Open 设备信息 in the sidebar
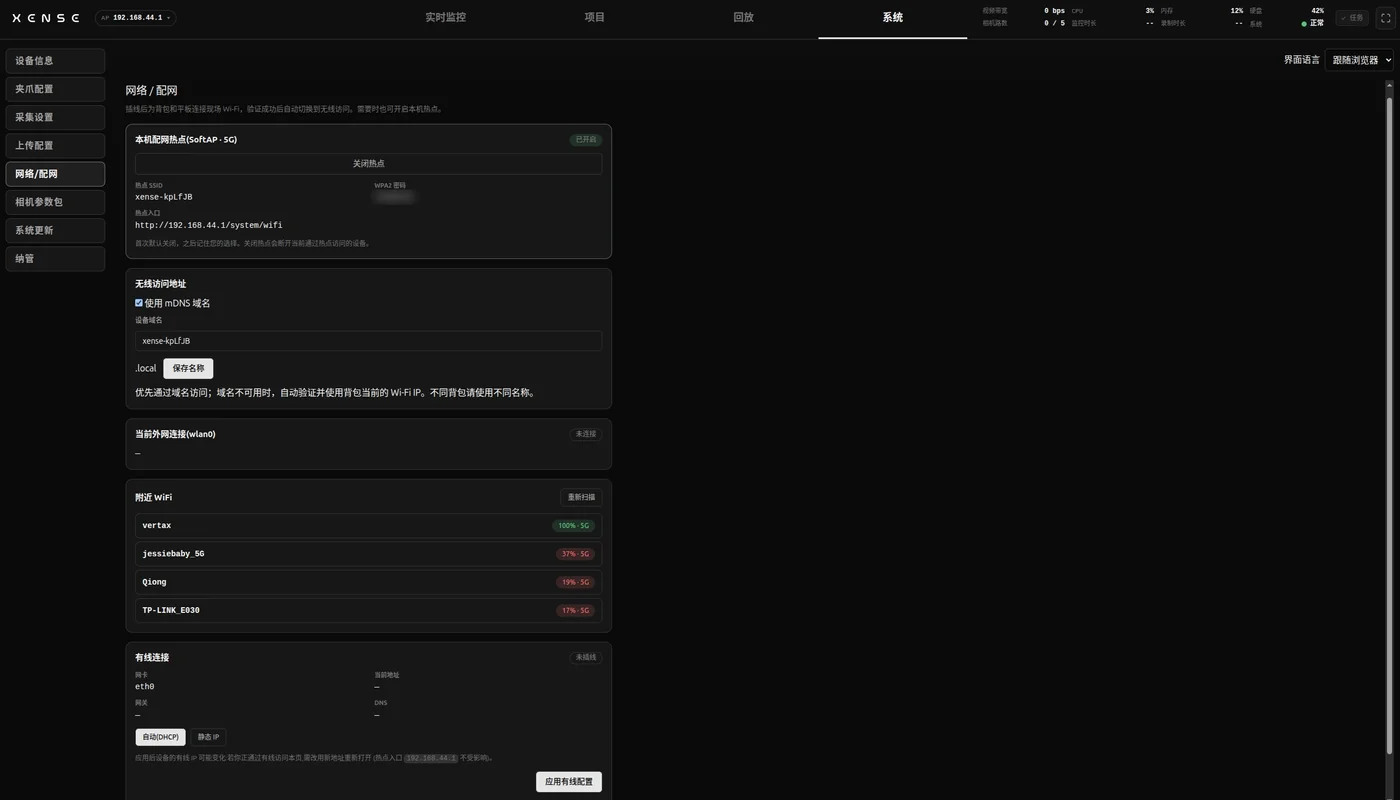The height and width of the screenshot is (800, 1400). tap(55, 61)
